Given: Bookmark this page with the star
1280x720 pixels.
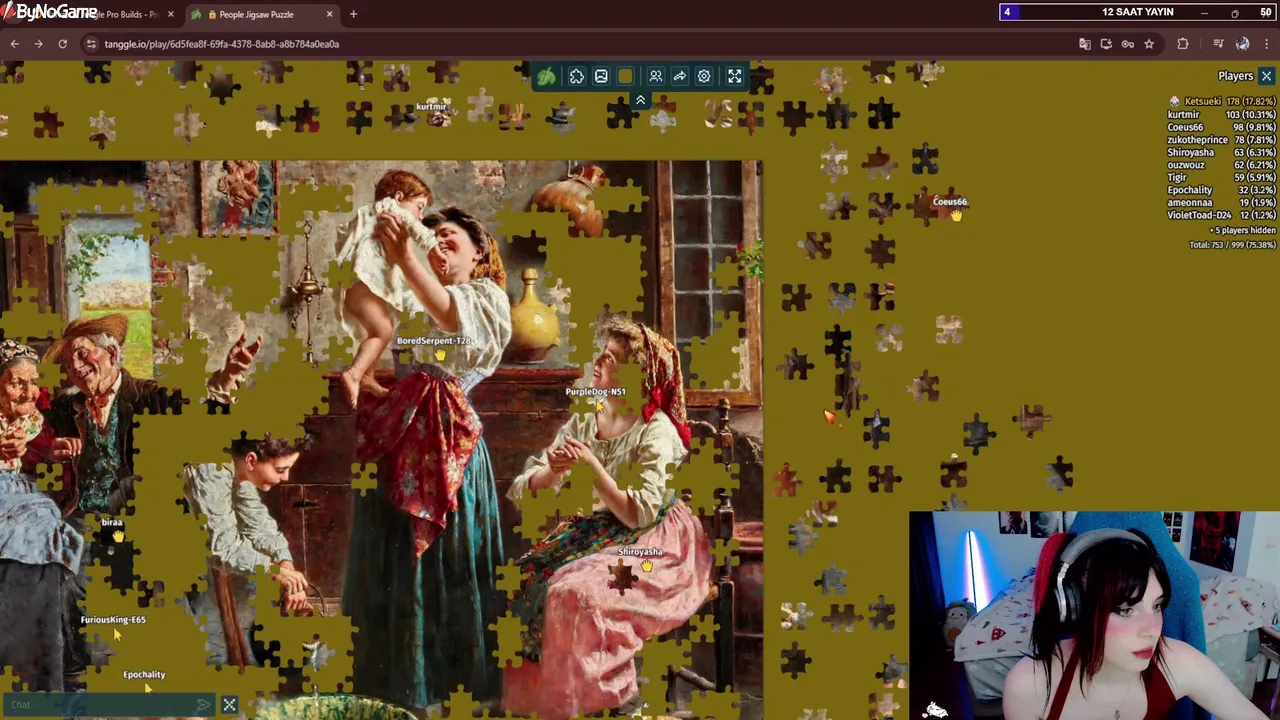Looking at the screenshot, I should [x=1149, y=44].
